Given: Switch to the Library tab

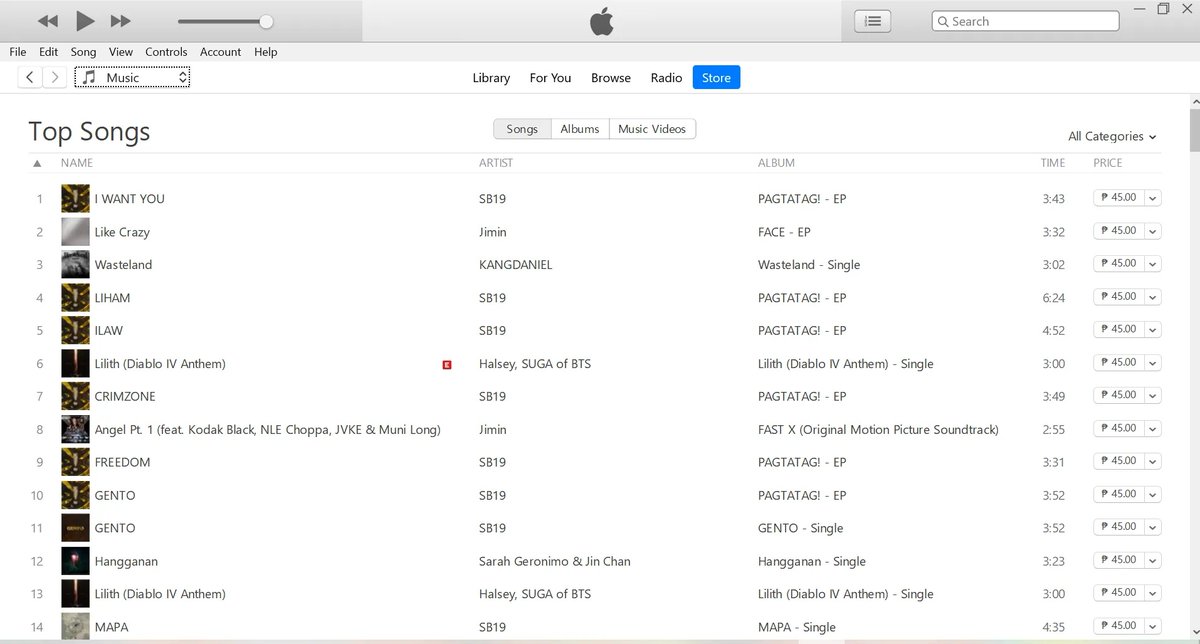Looking at the screenshot, I should (491, 78).
